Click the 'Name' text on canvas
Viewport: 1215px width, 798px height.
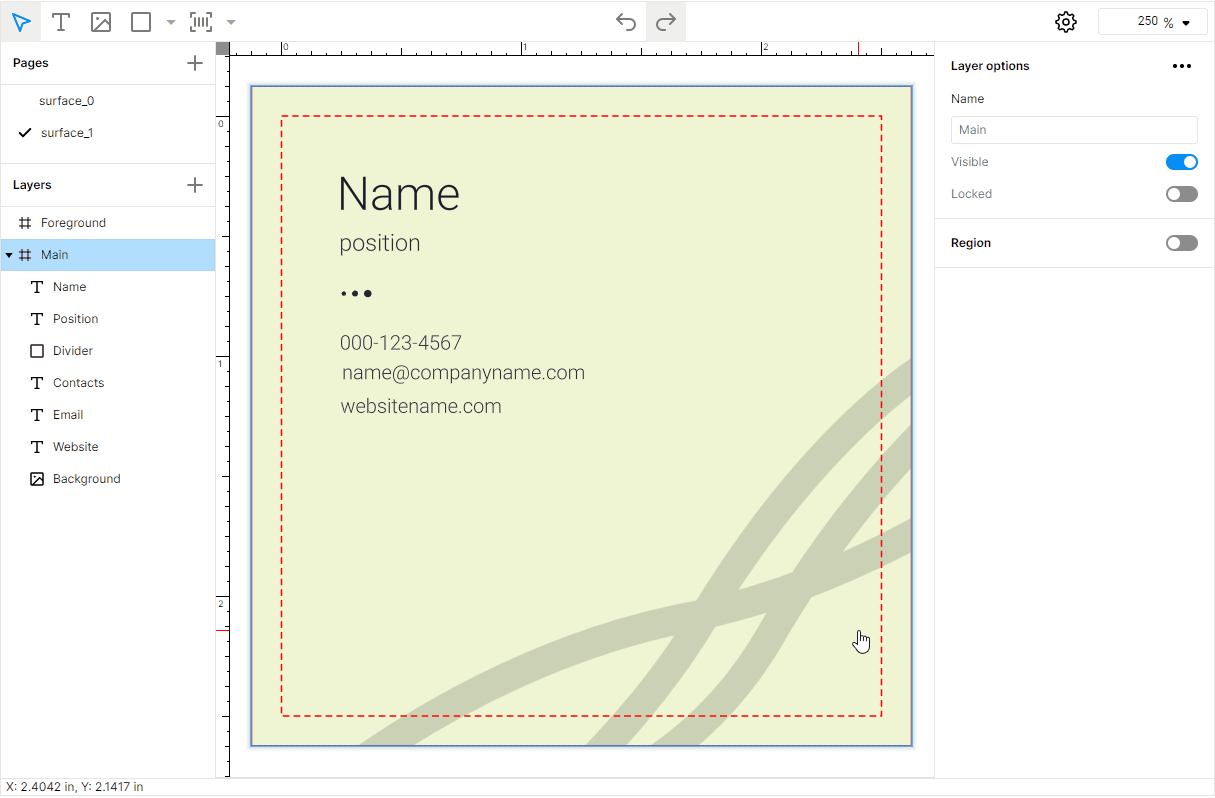pyautogui.click(x=399, y=194)
